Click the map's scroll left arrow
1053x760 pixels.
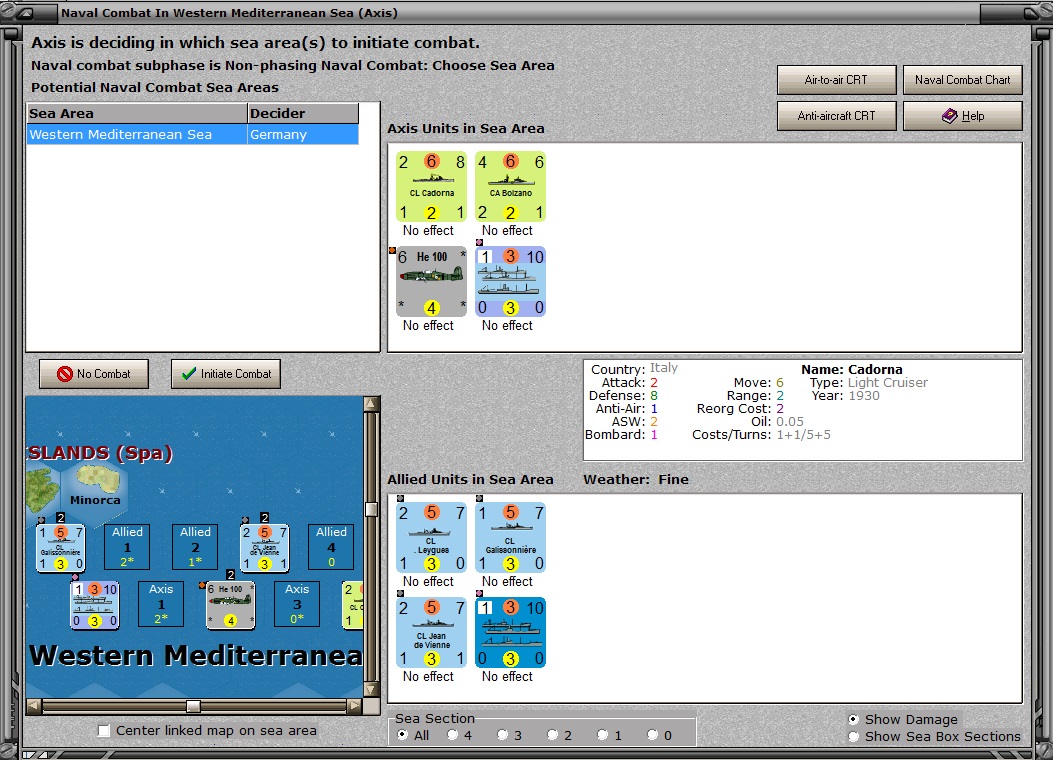pyautogui.click(x=34, y=706)
